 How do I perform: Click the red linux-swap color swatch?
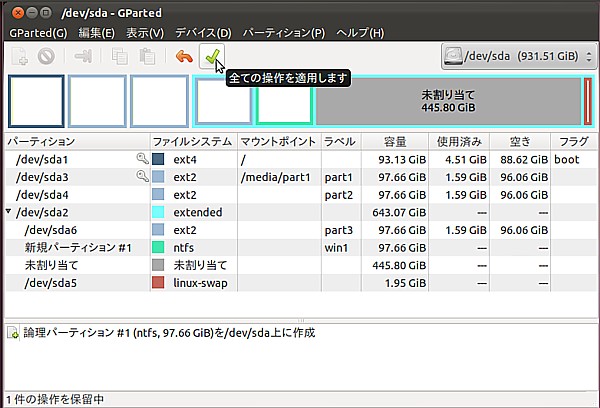pos(158,282)
